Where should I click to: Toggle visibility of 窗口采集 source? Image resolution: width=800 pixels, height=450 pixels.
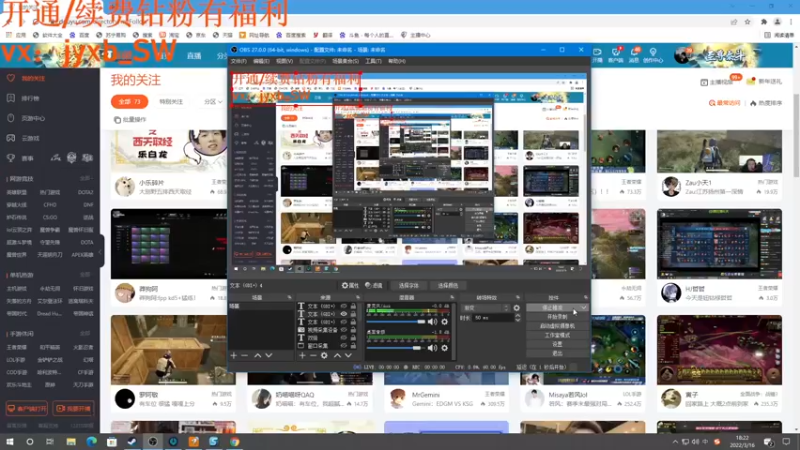click(344, 346)
